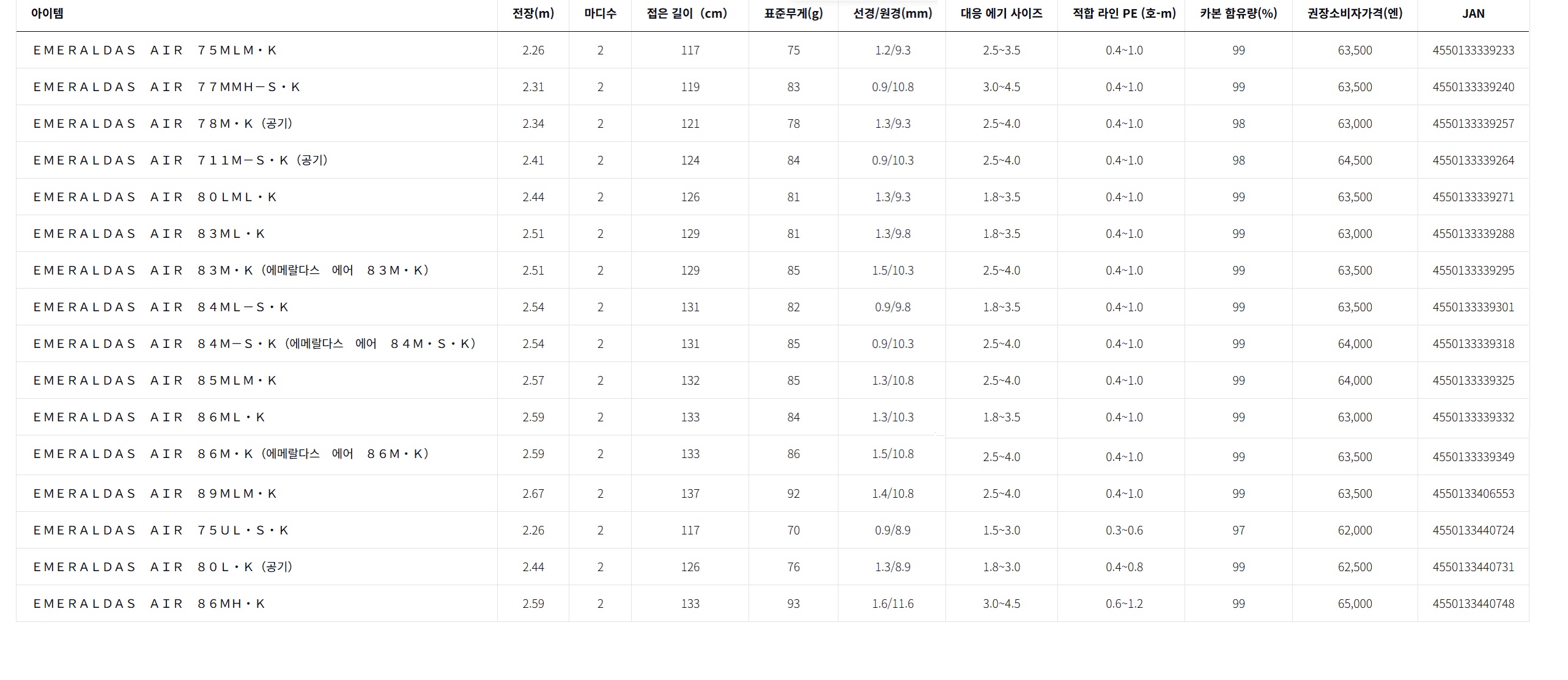Image resolution: width=1568 pixels, height=680 pixels.
Task: Click the 표준무게(g) column header
Action: click(793, 13)
